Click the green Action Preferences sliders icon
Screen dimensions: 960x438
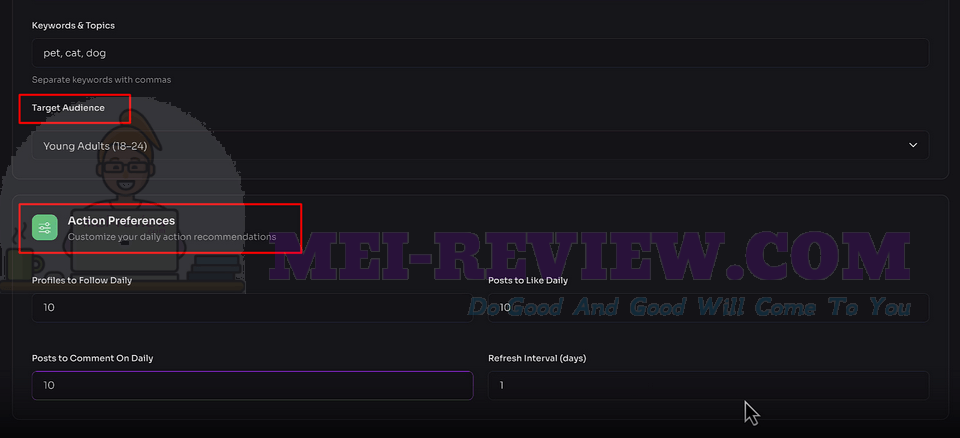(x=45, y=228)
